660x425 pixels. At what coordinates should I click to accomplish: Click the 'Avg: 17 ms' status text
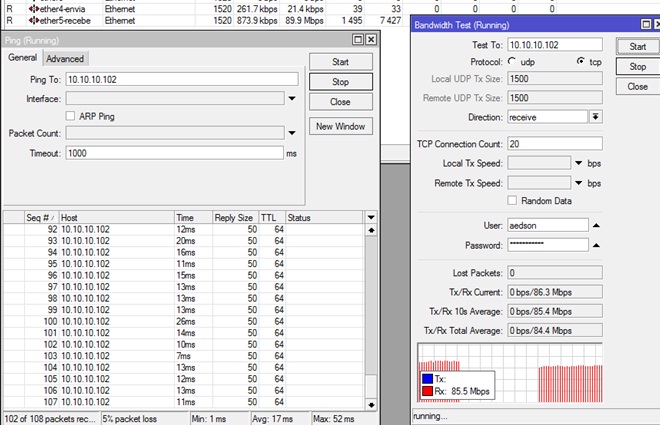(272, 419)
